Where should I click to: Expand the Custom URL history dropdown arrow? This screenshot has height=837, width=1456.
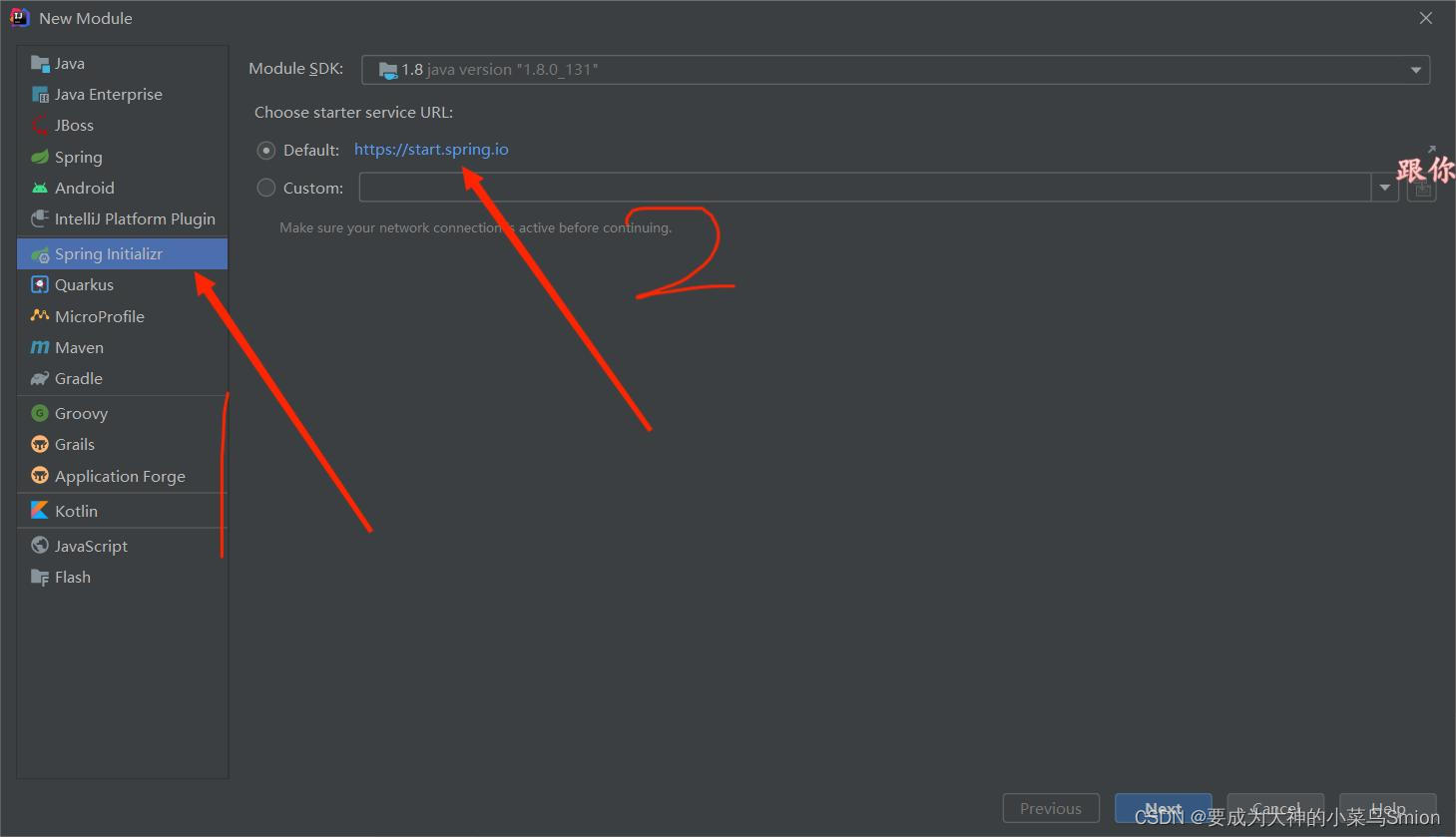click(1384, 188)
